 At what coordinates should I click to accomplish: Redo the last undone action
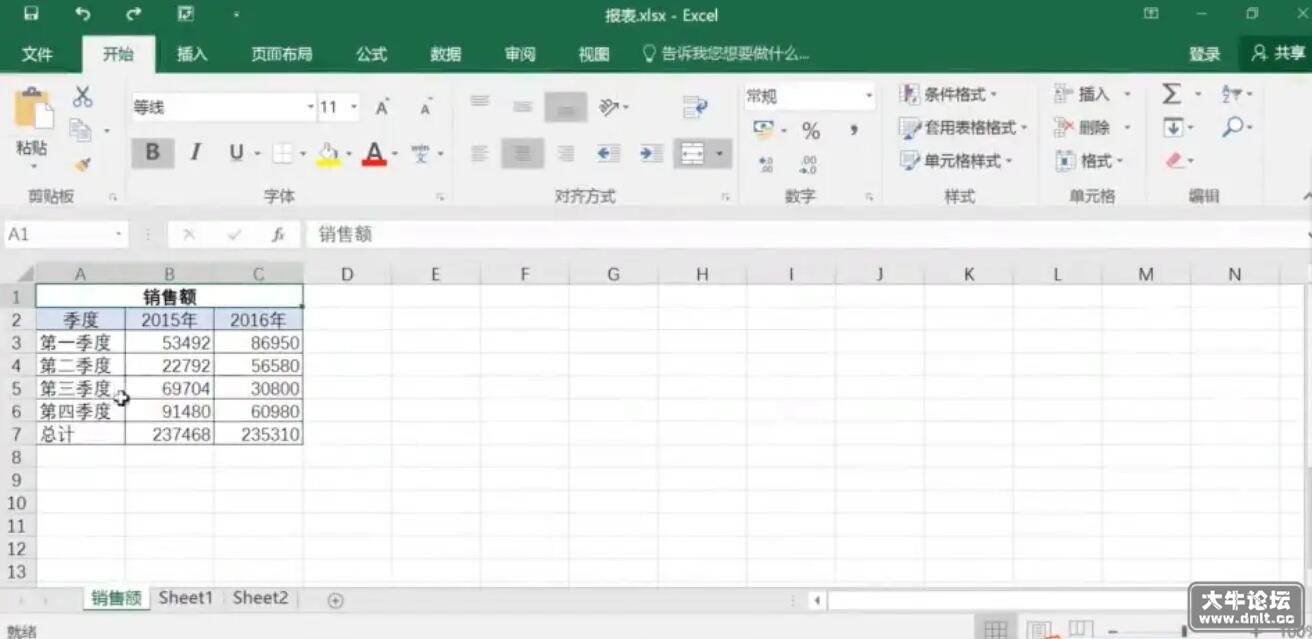click(x=134, y=14)
